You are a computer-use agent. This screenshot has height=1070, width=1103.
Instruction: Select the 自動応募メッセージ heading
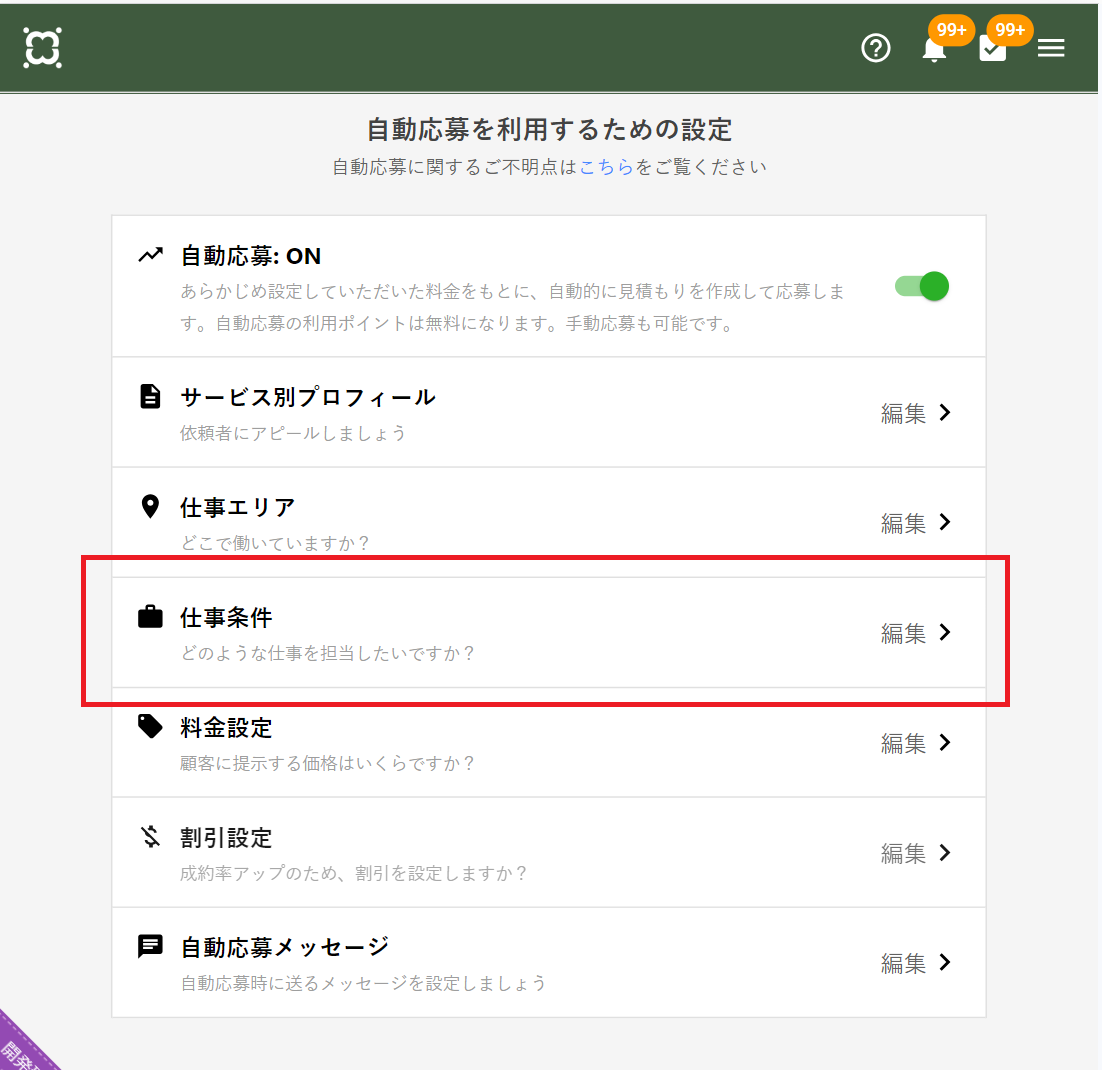pos(285,947)
